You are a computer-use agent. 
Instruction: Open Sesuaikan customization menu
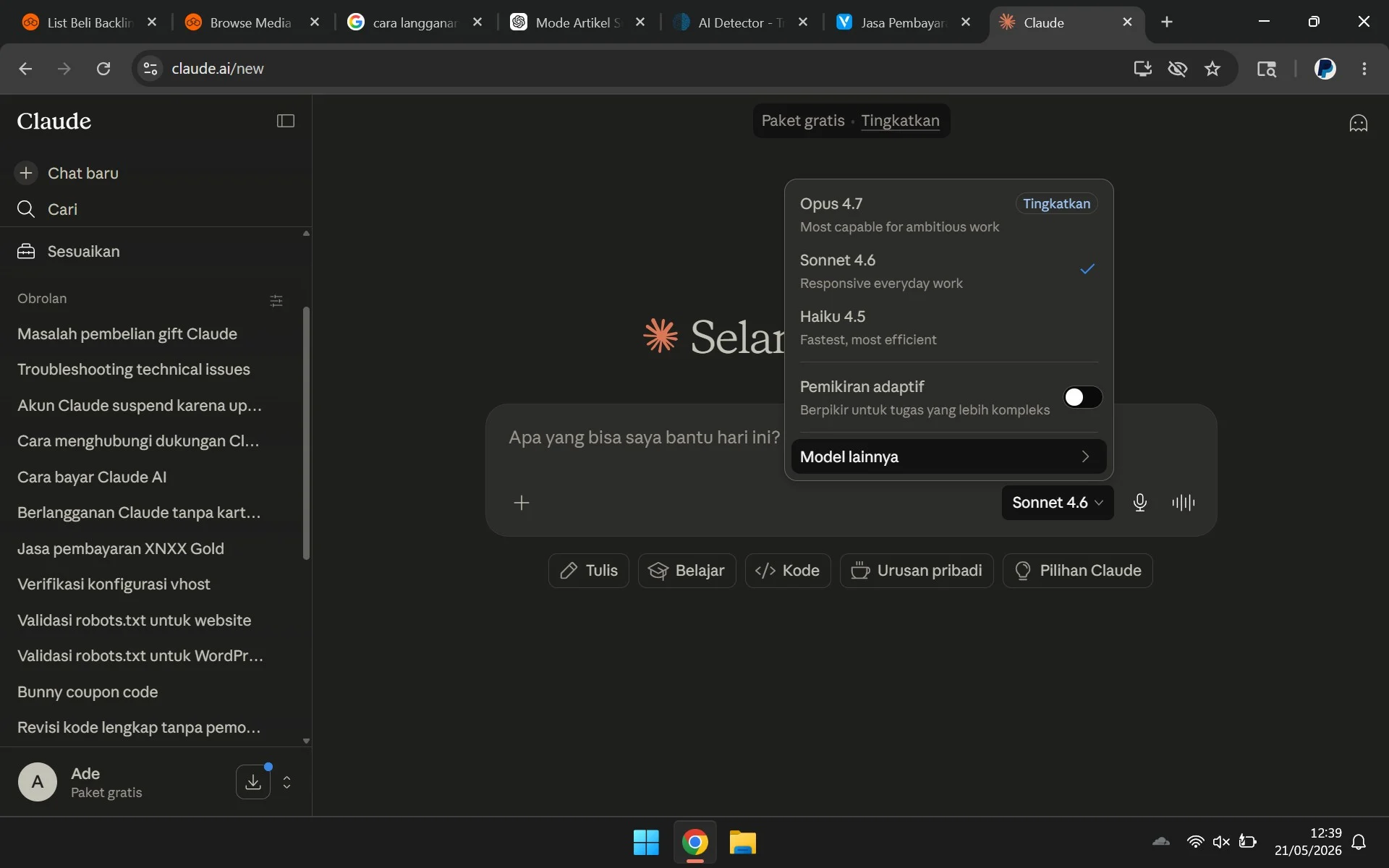pos(69,251)
